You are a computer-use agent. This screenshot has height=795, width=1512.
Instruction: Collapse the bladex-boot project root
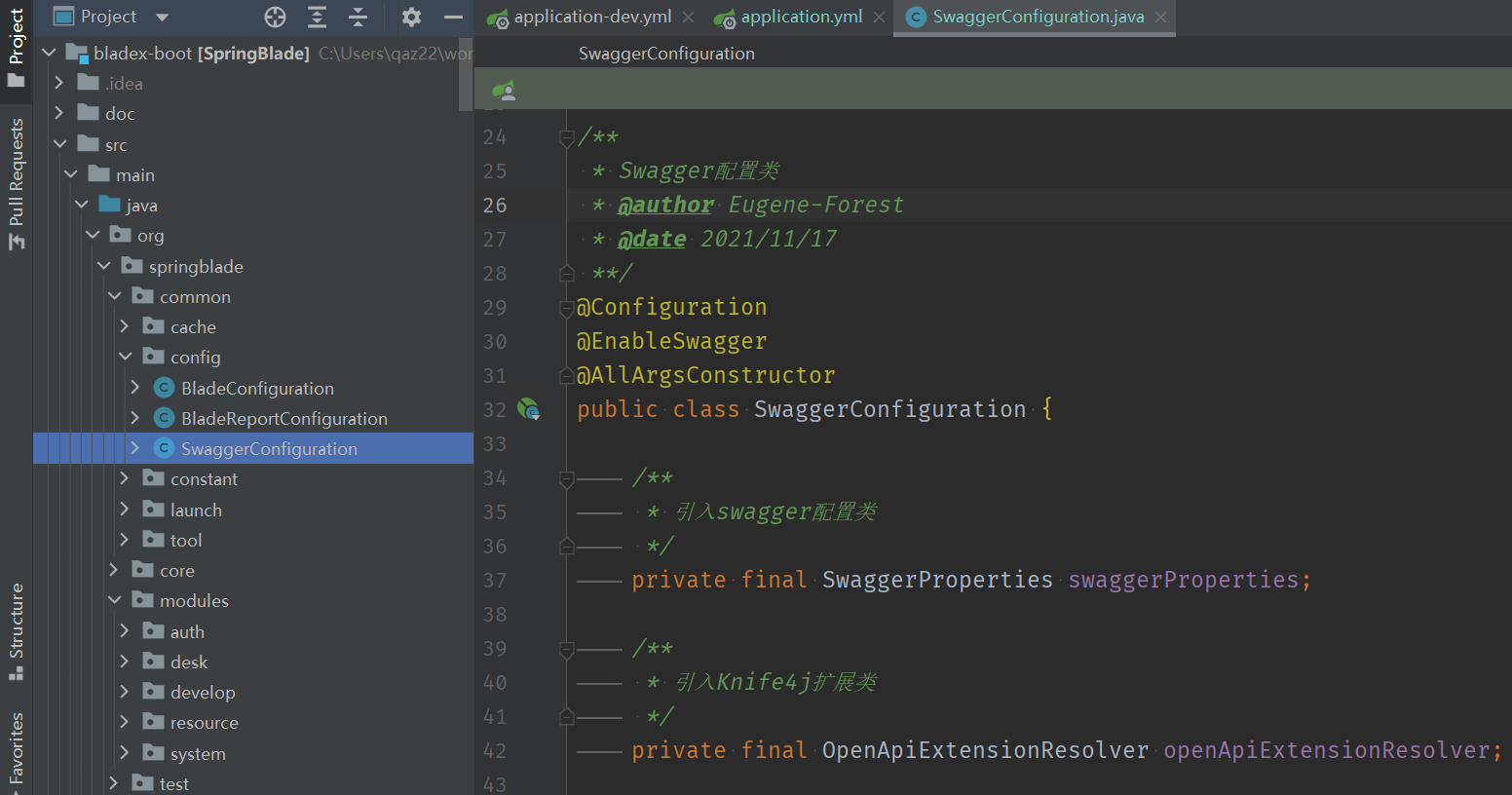tap(49, 53)
